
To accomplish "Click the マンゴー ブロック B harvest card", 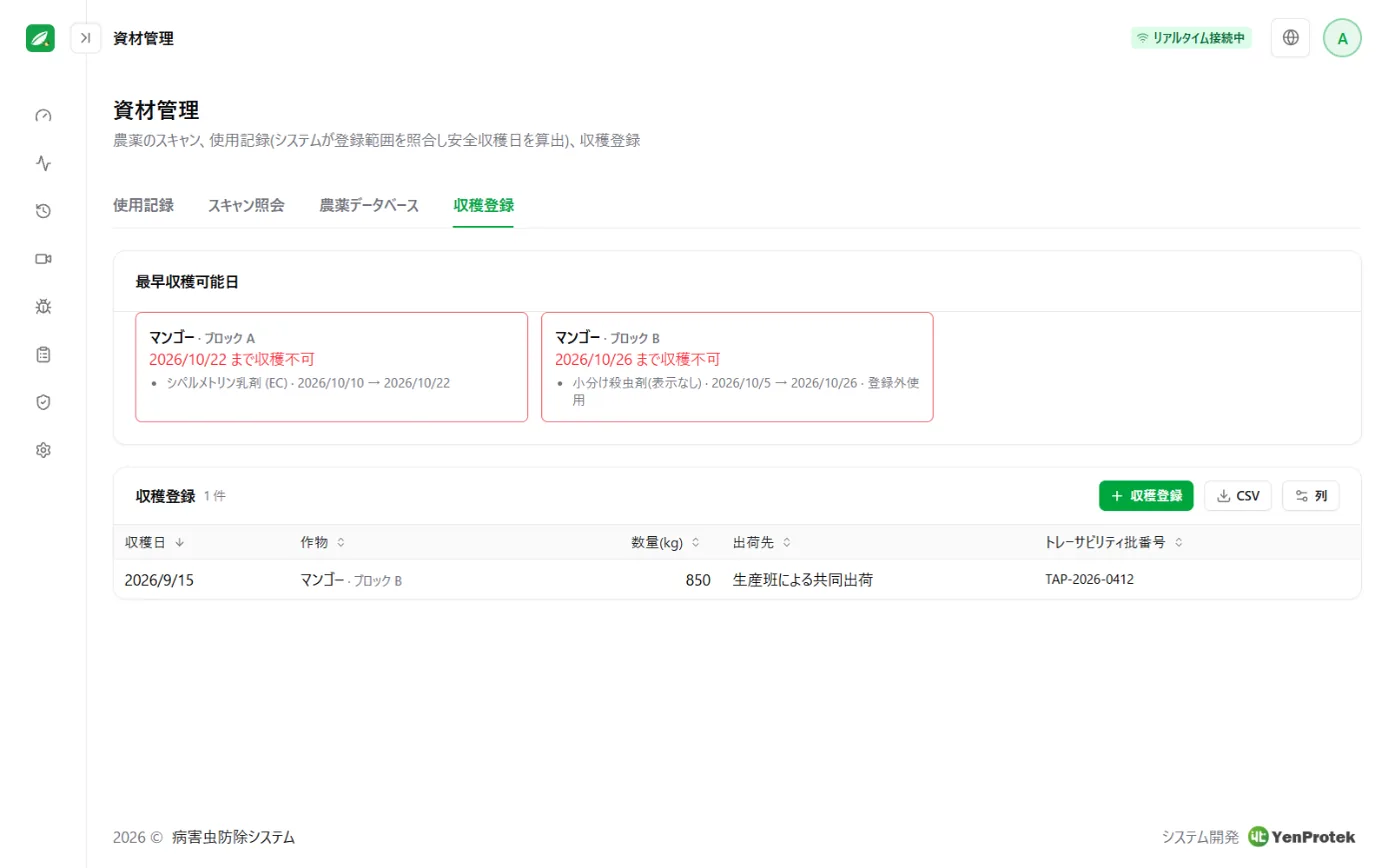I will [737, 367].
